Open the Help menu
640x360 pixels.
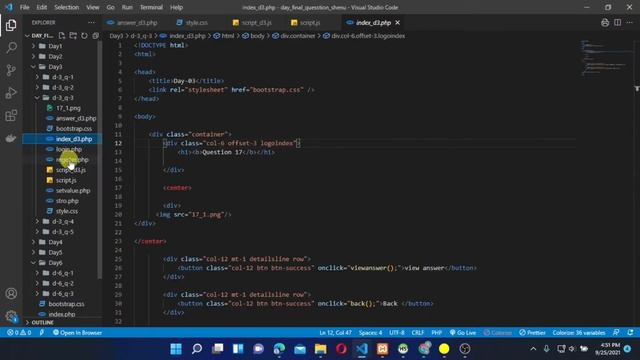point(176,7)
